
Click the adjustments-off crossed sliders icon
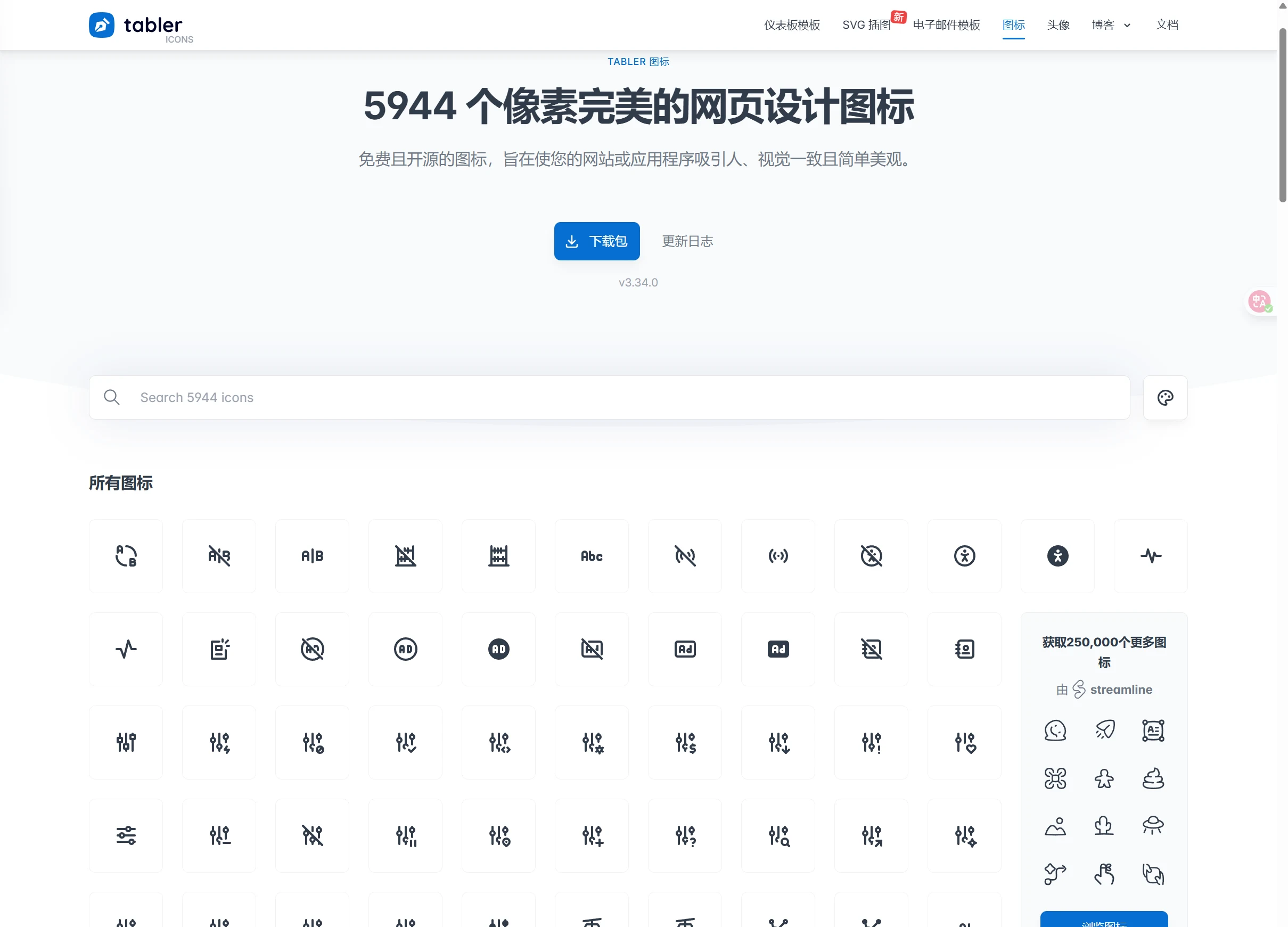[312, 835]
